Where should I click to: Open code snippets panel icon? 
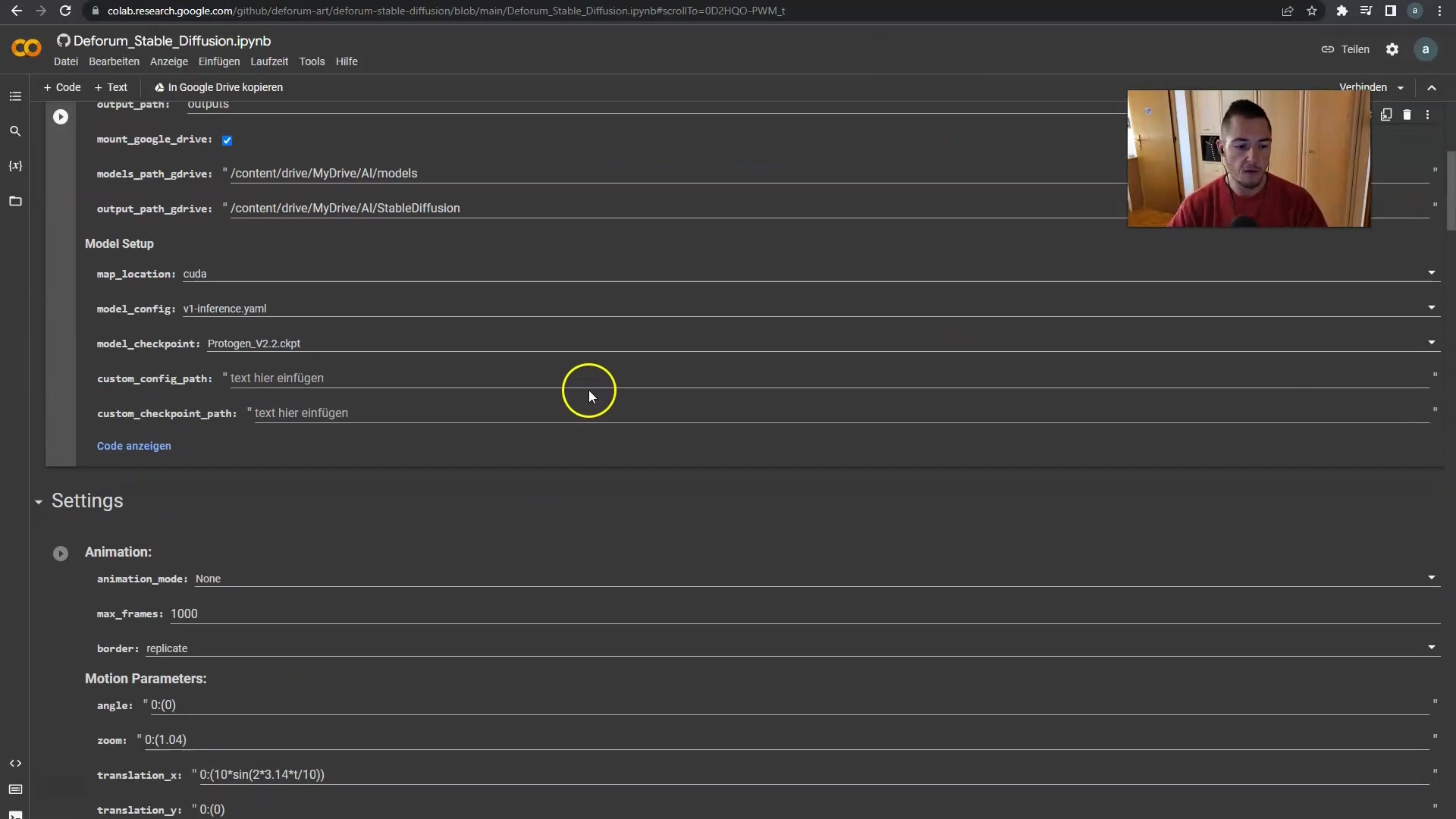15,763
